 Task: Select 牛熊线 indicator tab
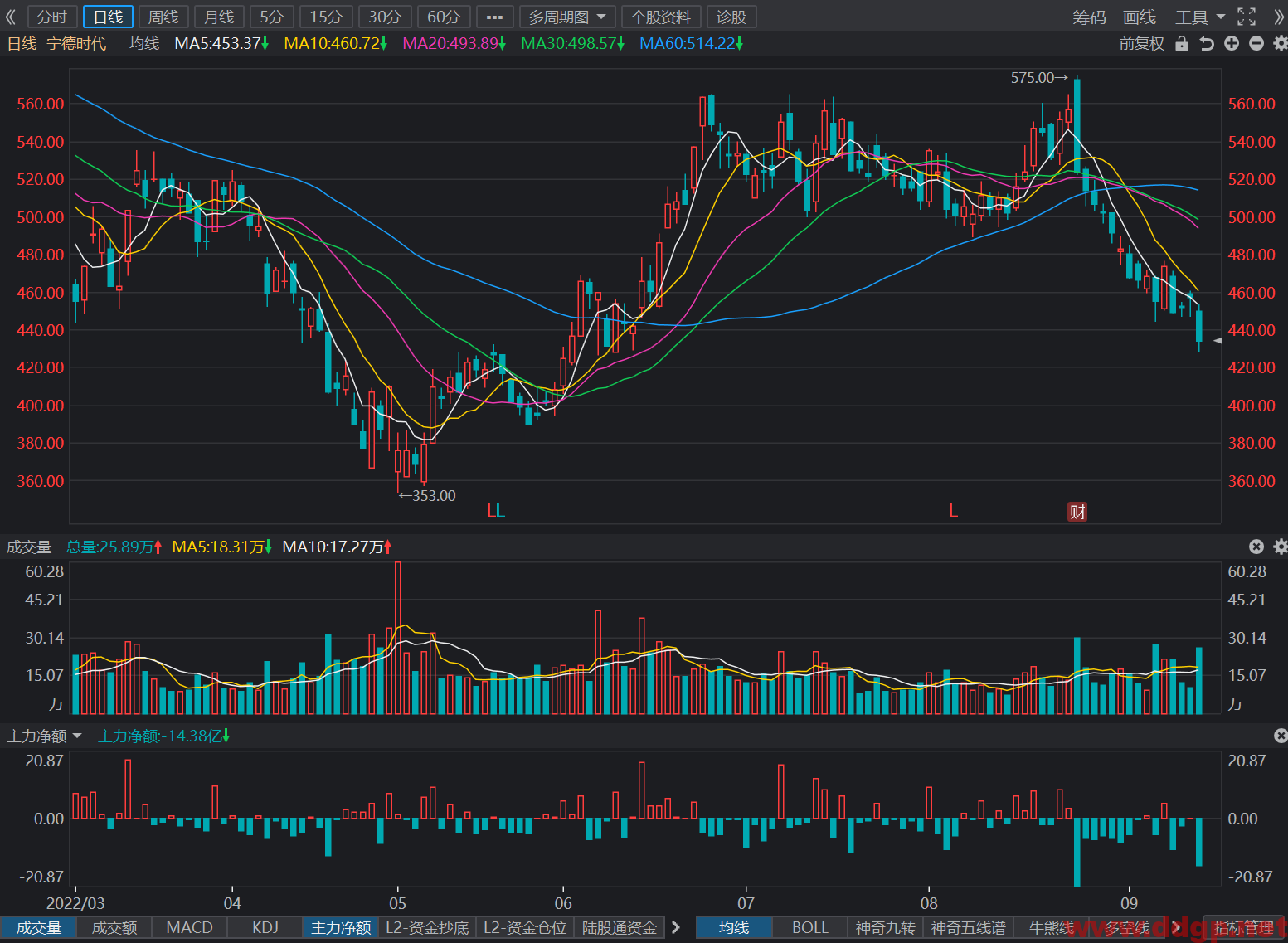tap(1051, 927)
